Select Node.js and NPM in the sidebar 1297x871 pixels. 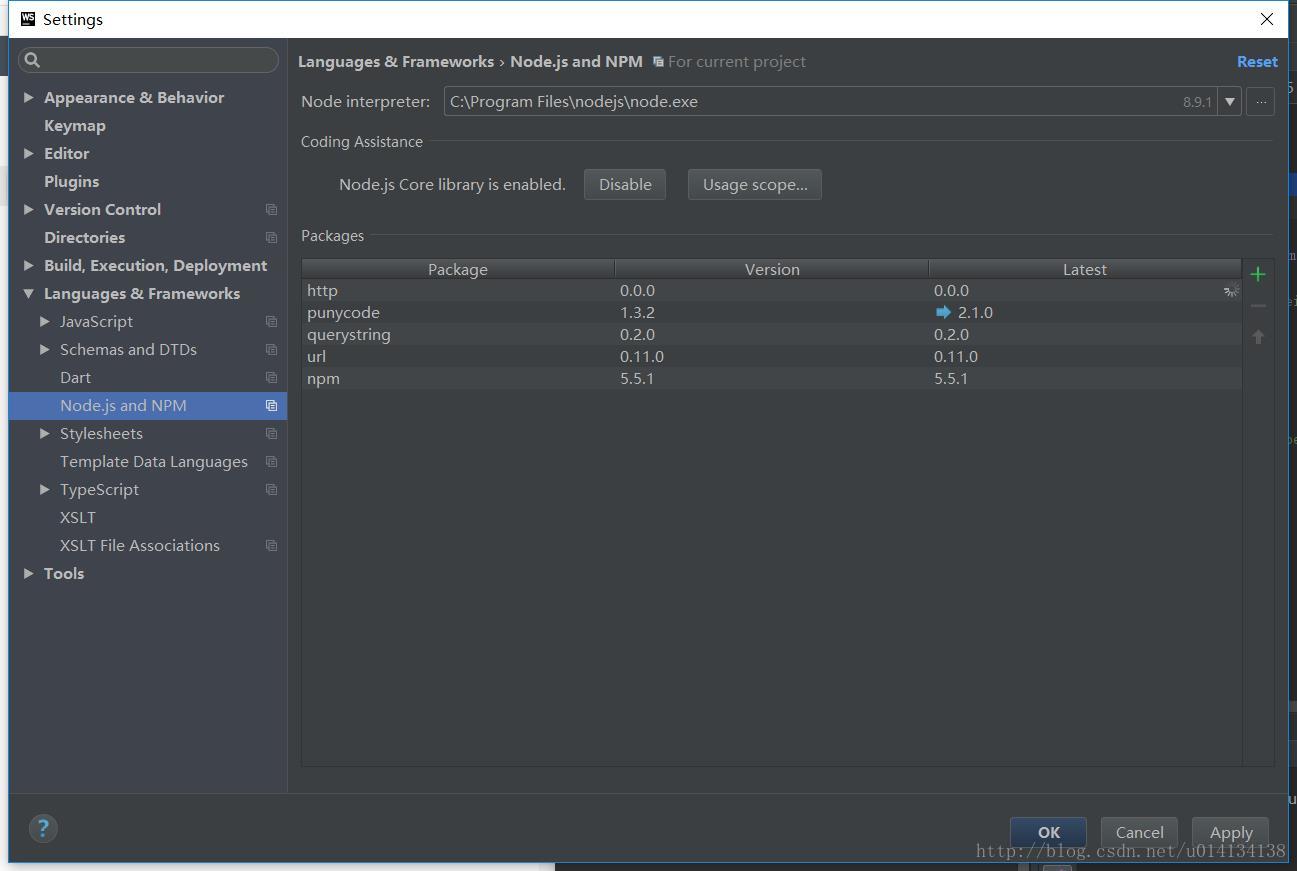click(123, 405)
